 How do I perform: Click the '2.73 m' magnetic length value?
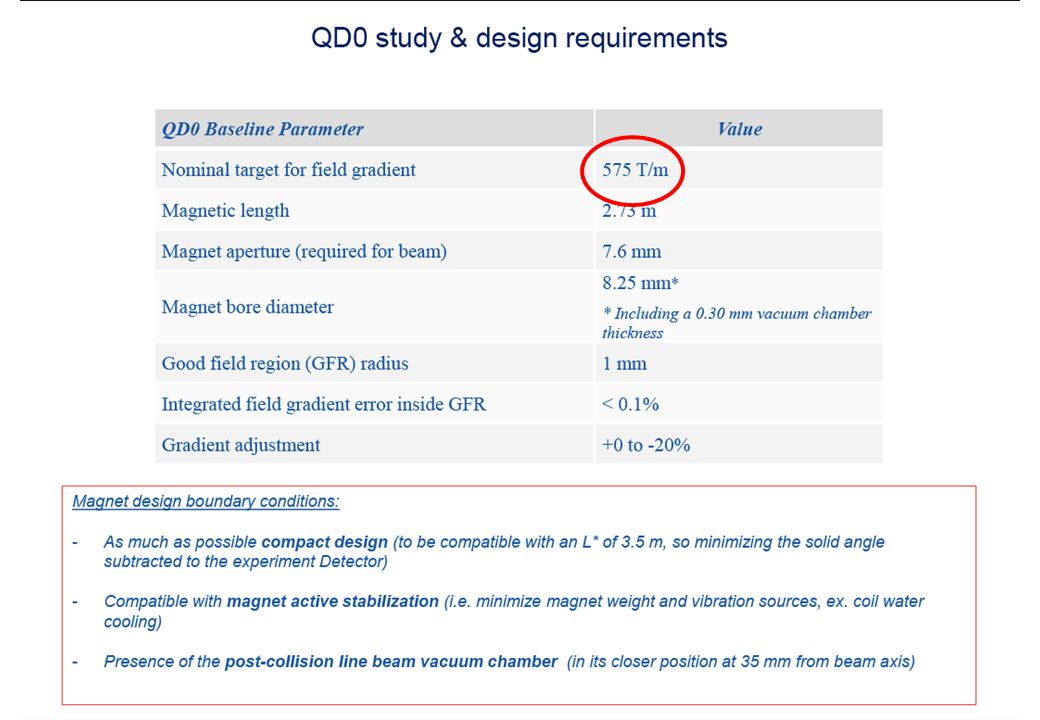pyautogui.click(x=629, y=211)
